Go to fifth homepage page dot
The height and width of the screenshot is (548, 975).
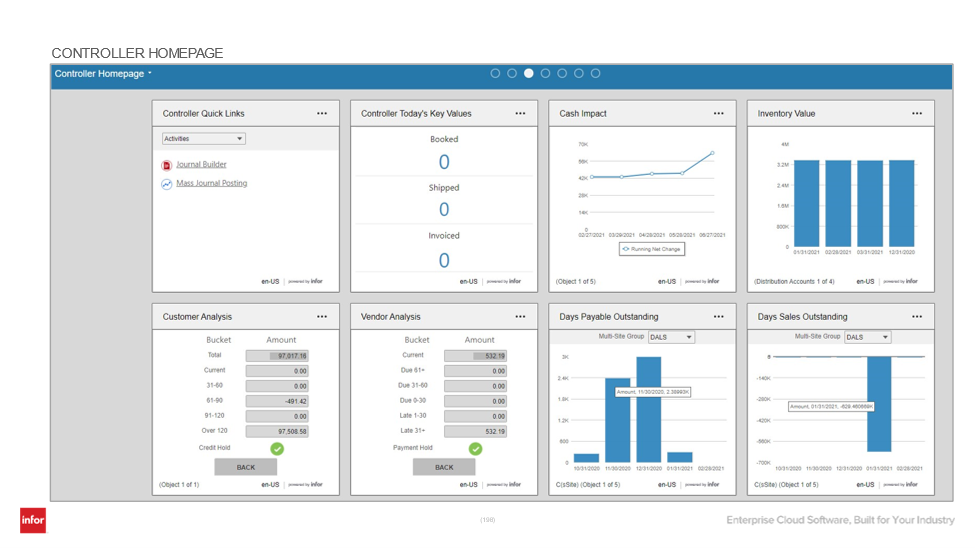(562, 73)
